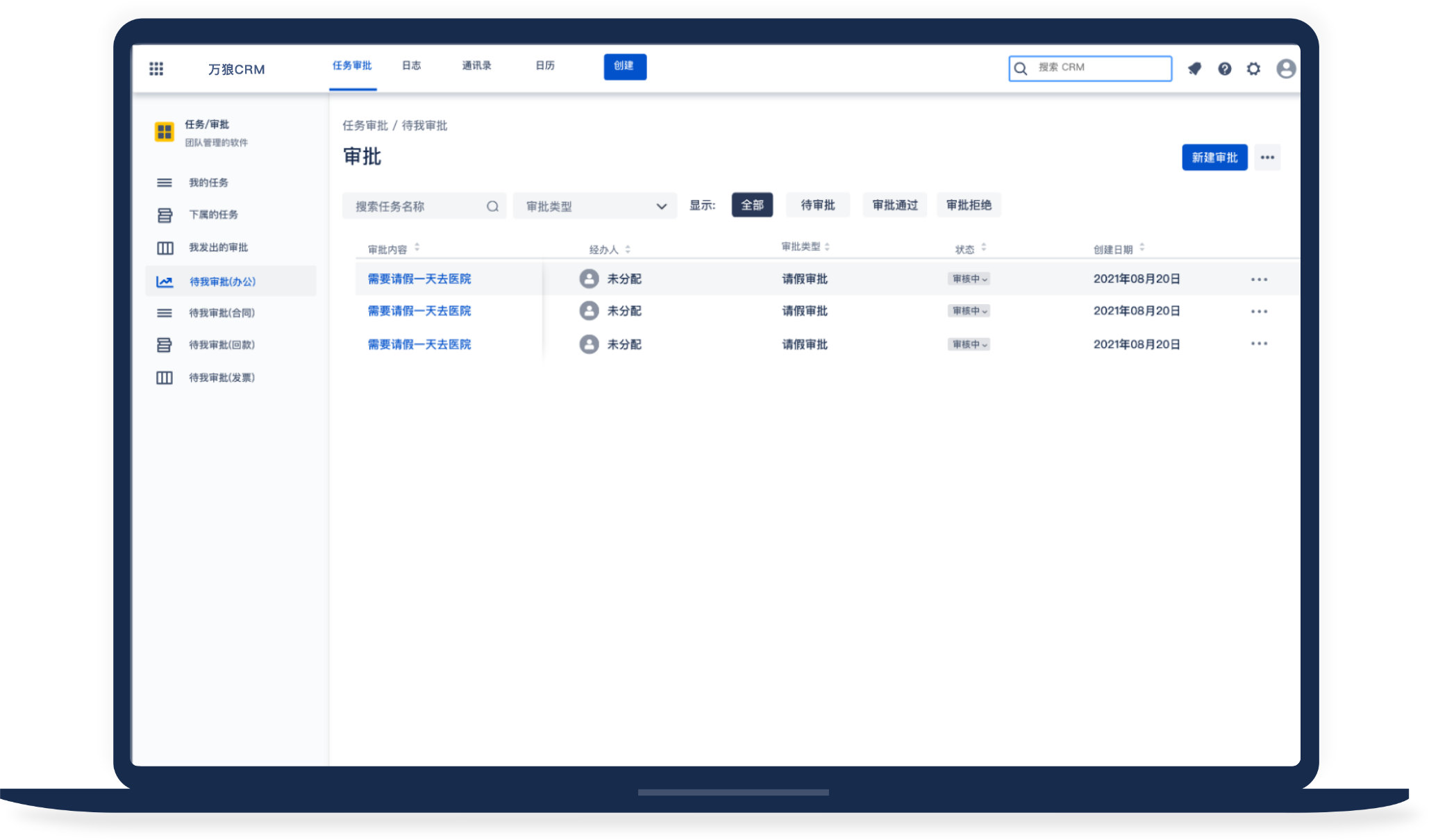The width and height of the screenshot is (1429, 840).
Task: Open settings gear icon
Action: click(1253, 69)
